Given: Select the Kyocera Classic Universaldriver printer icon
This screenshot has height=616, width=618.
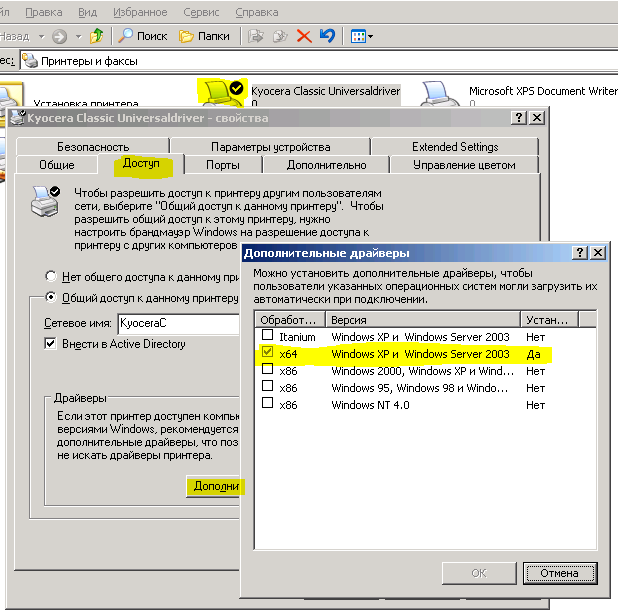Looking at the screenshot, I should [x=223, y=93].
